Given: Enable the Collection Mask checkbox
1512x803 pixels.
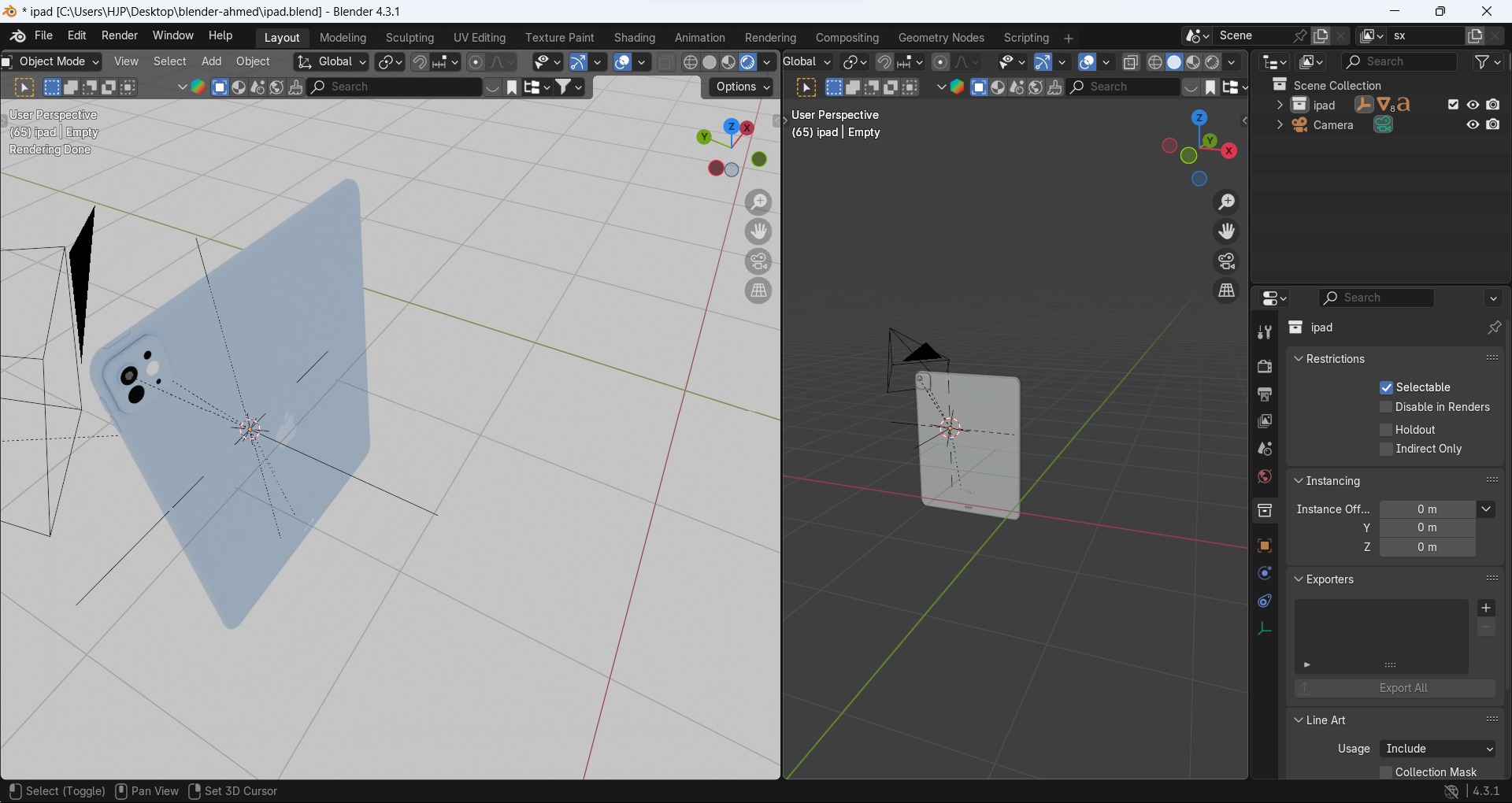Looking at the screenshot, I should [x=1387, y=772].
